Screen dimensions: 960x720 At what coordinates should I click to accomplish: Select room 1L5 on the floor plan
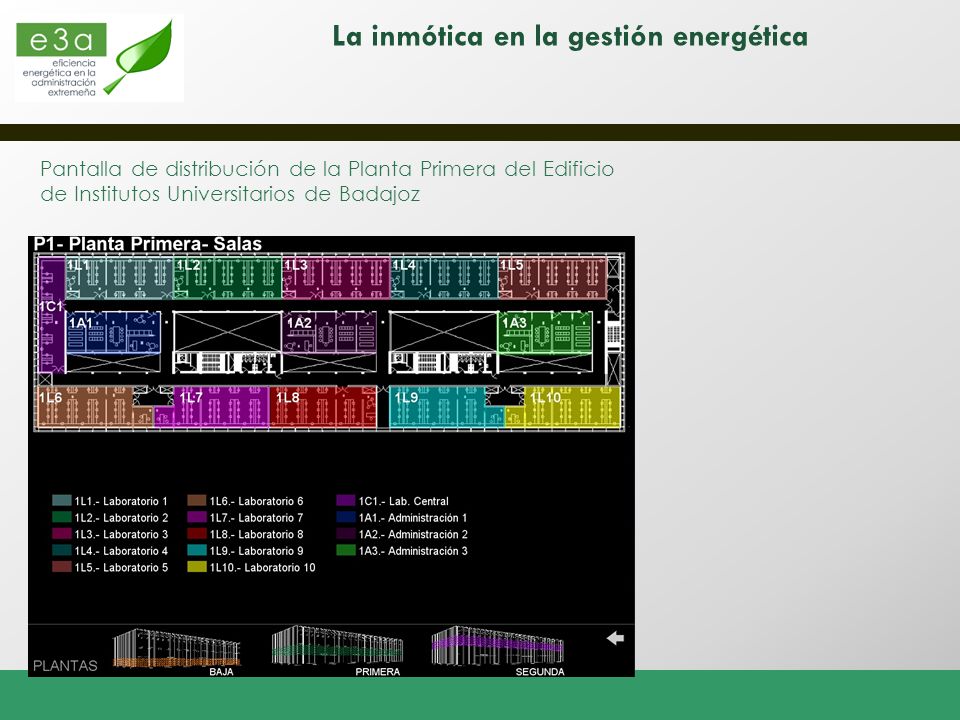pos(552,278)
